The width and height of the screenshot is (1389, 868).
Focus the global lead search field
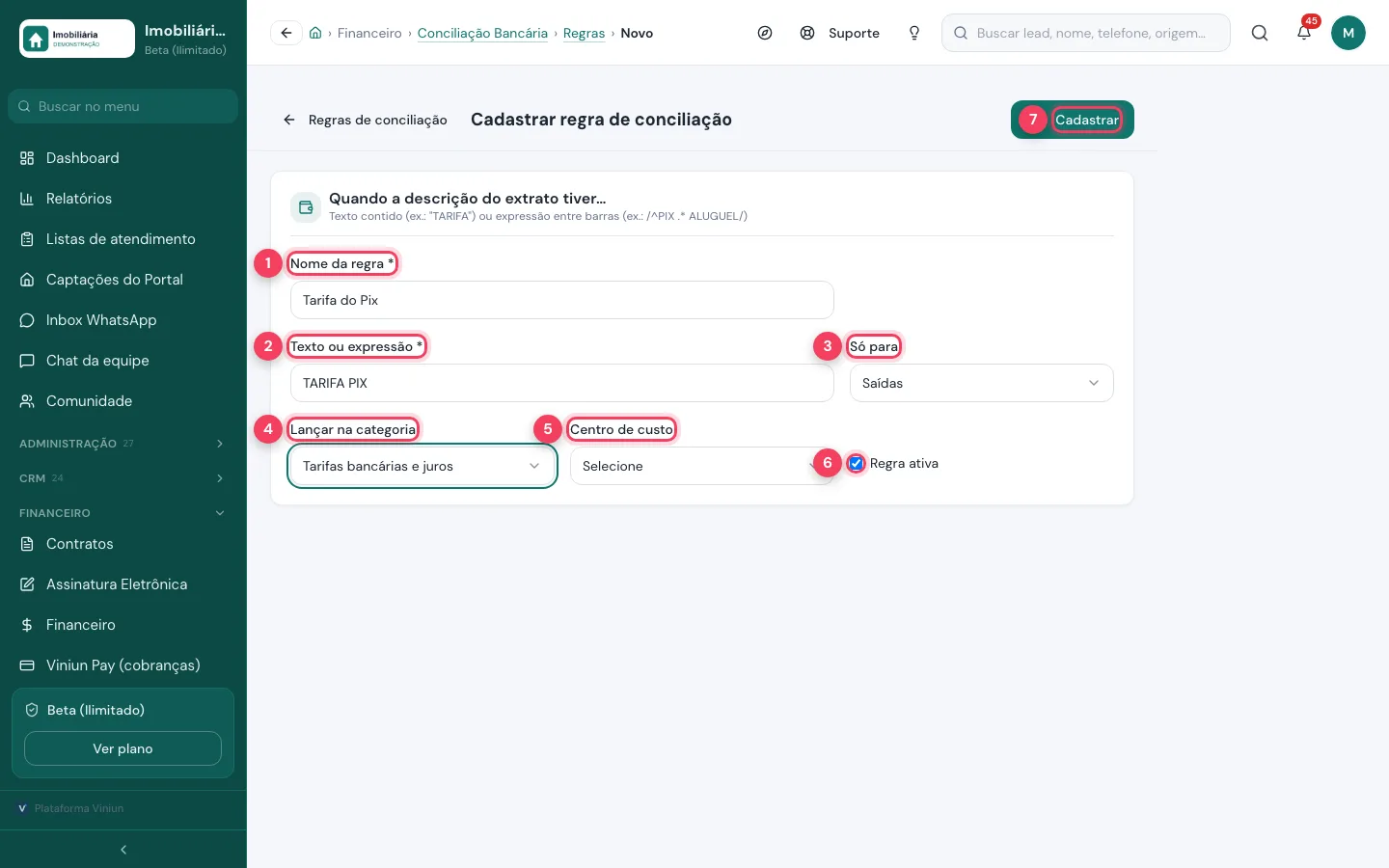coord(1086,33)
